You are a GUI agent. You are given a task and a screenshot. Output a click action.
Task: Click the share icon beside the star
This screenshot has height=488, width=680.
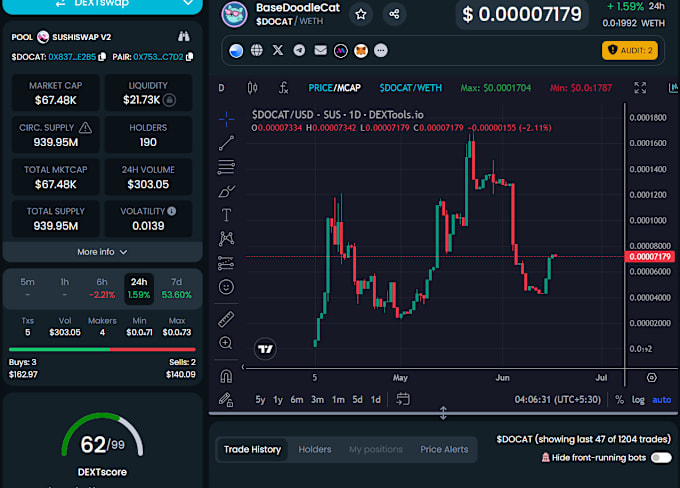(394, 14)
